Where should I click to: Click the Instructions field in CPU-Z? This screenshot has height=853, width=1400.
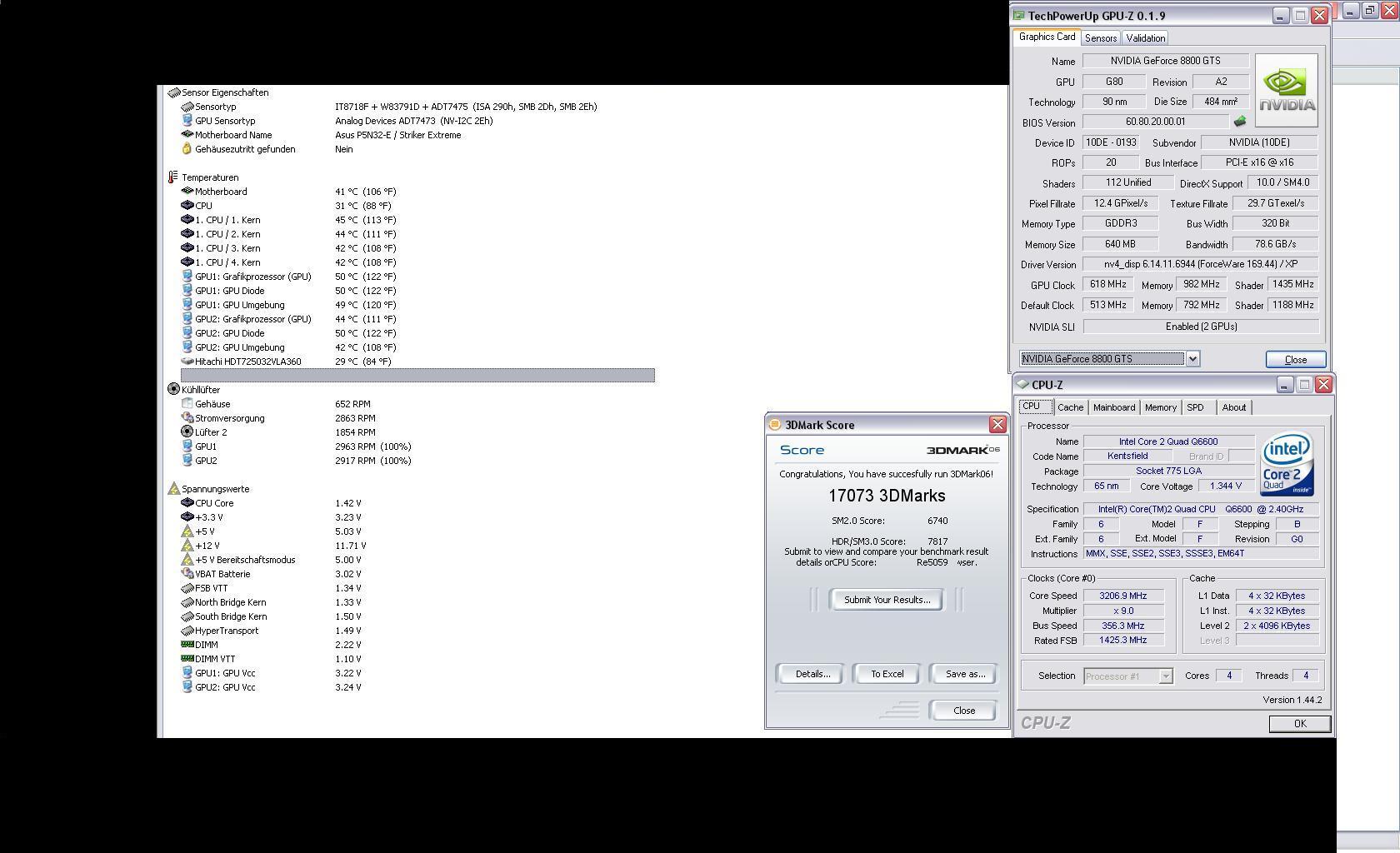click(x=1200, y=554)
